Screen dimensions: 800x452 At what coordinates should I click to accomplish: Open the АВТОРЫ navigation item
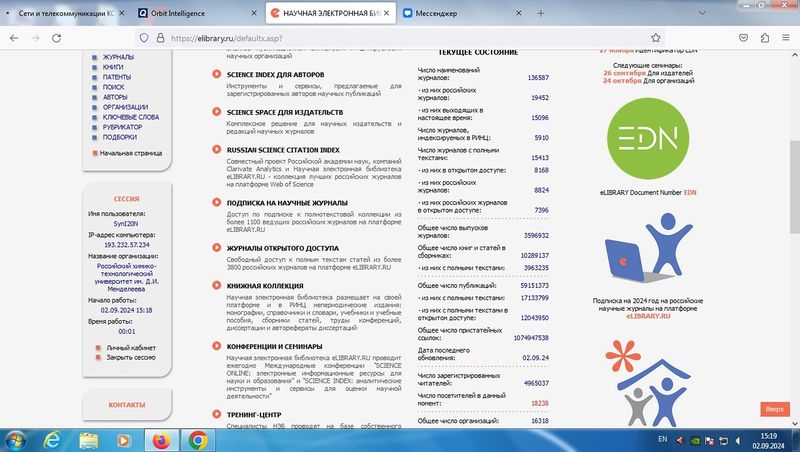[115, 97]
